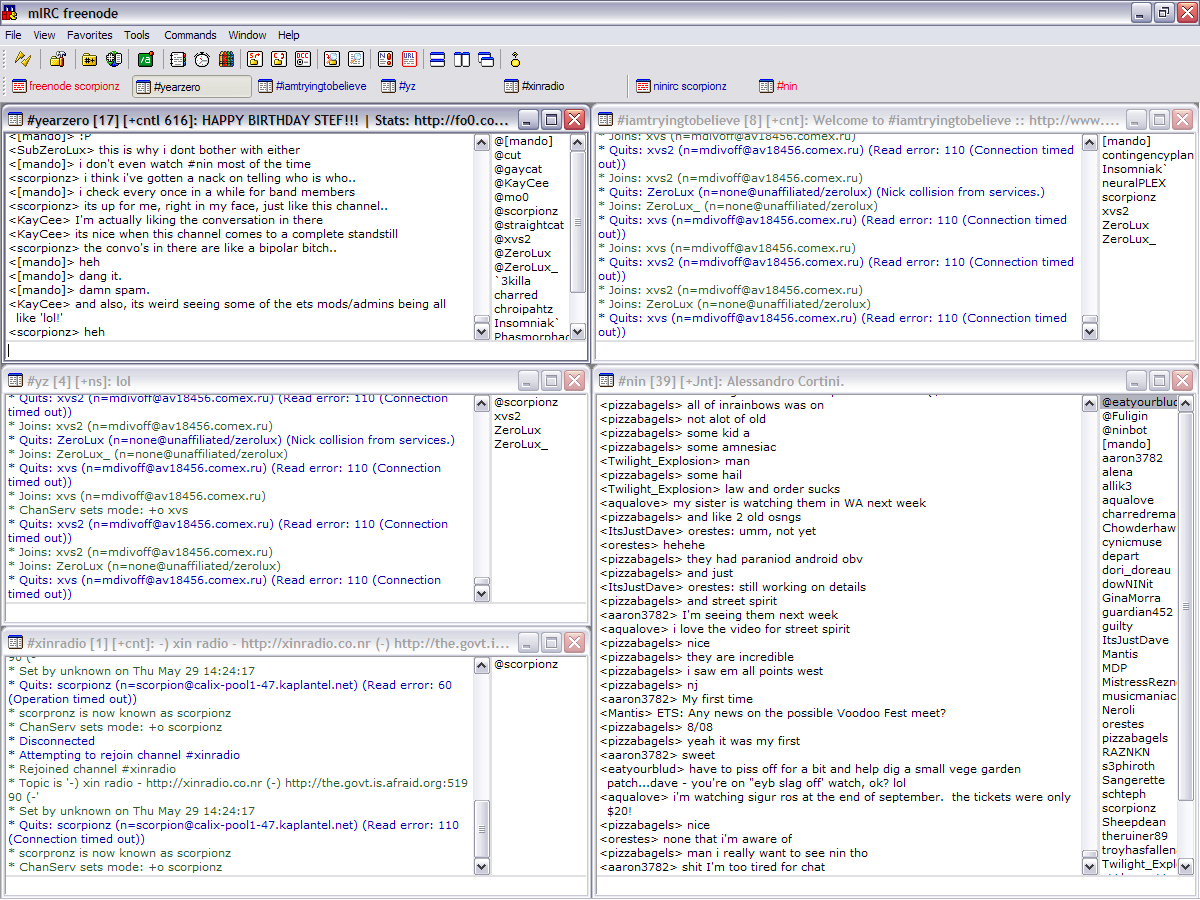Open the colors palette toolbar icon
The image size is (1200, 900).
(225, 59)
